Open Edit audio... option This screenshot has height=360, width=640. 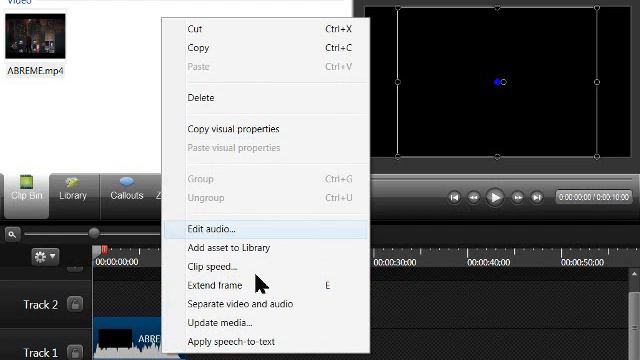[x=266, y=229]
